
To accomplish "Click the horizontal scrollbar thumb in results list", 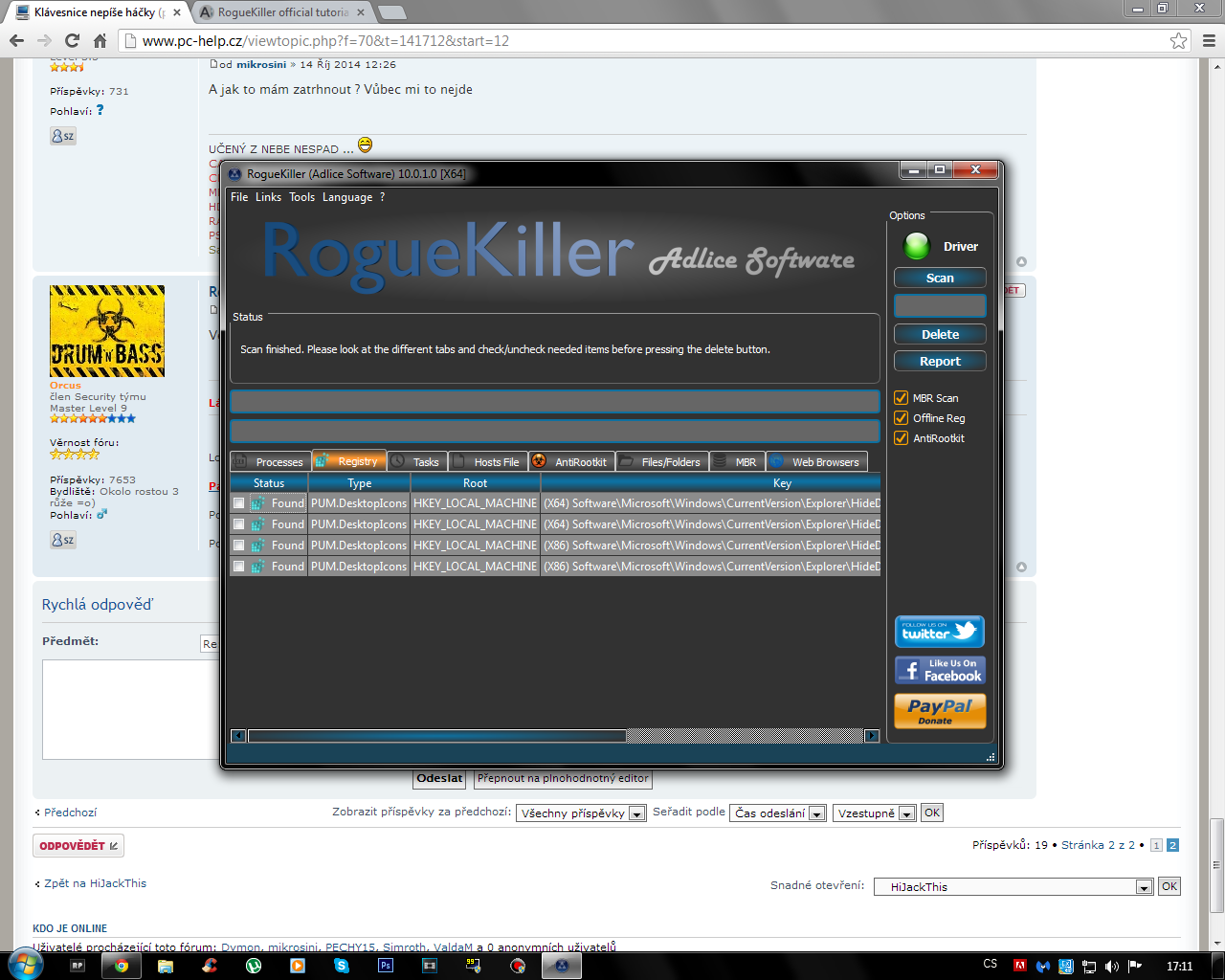I will tap(437, 736).
